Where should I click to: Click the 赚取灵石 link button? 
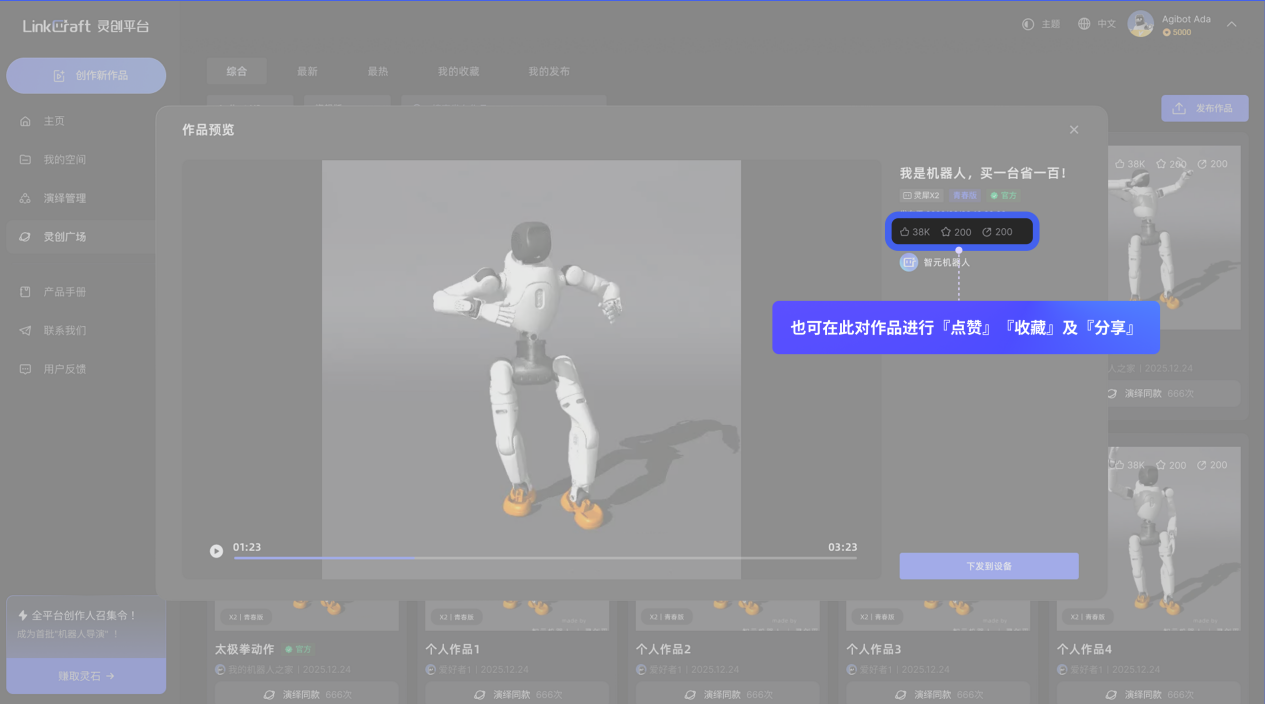pyautogui.click(x=86, y=676)
